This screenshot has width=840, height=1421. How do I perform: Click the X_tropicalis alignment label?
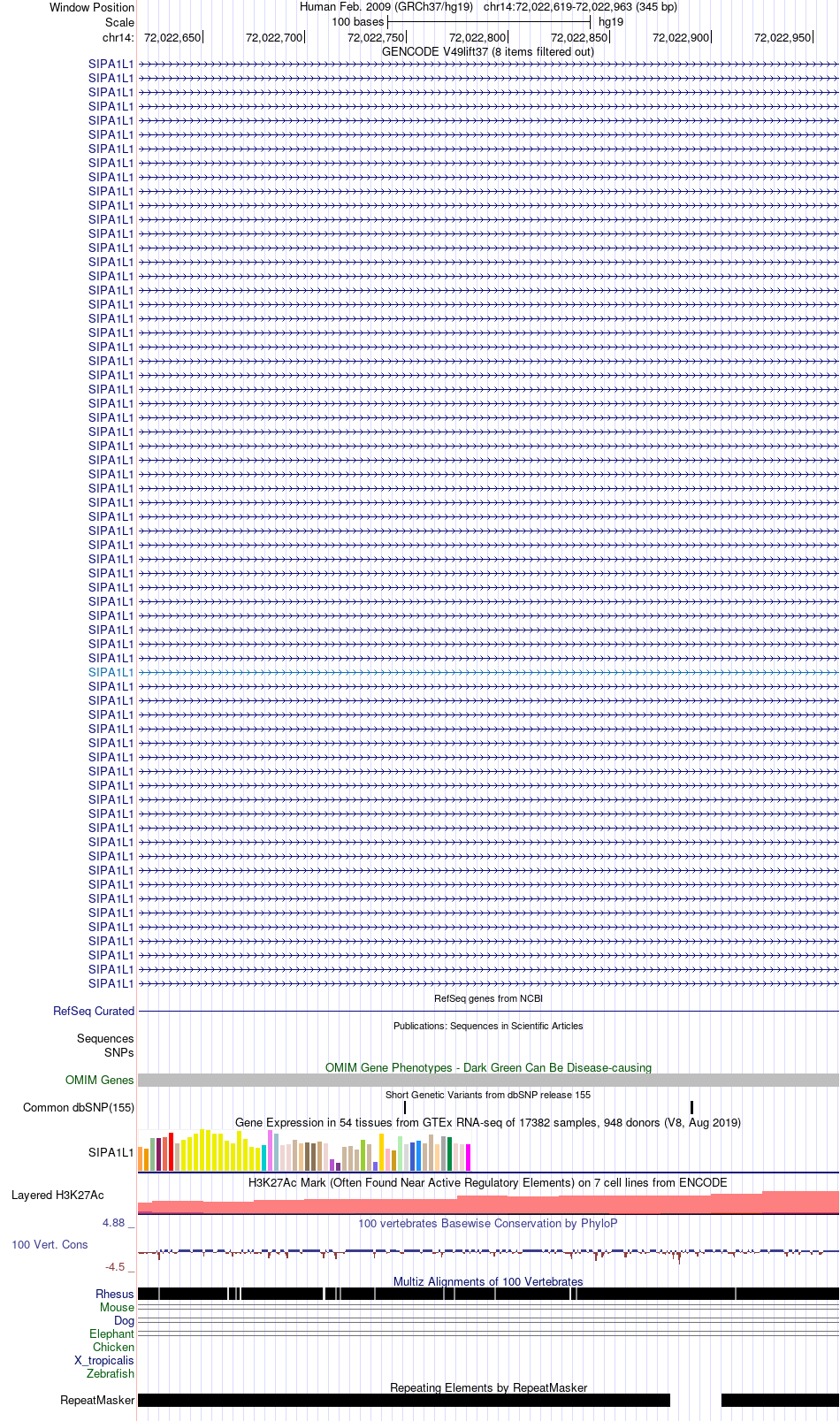point(104,1361)
